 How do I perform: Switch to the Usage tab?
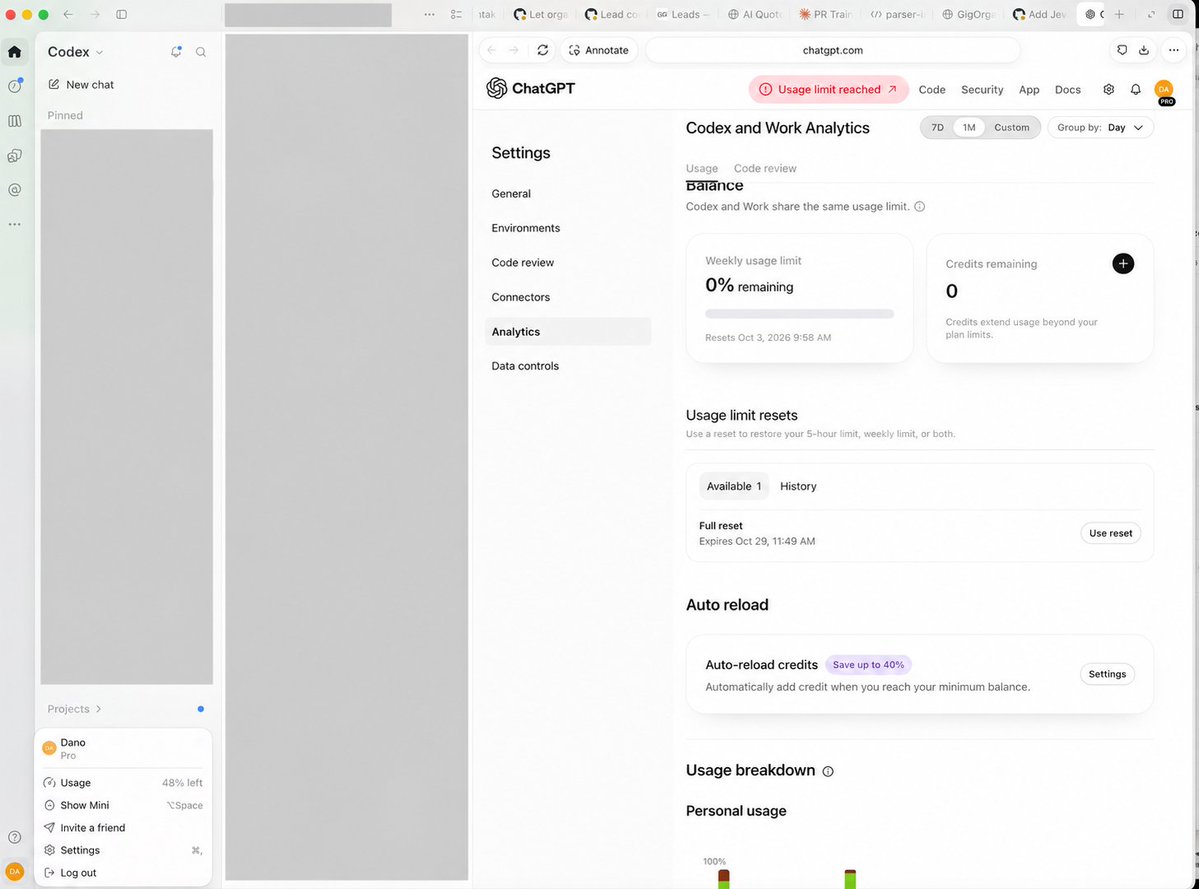(701, 168)
